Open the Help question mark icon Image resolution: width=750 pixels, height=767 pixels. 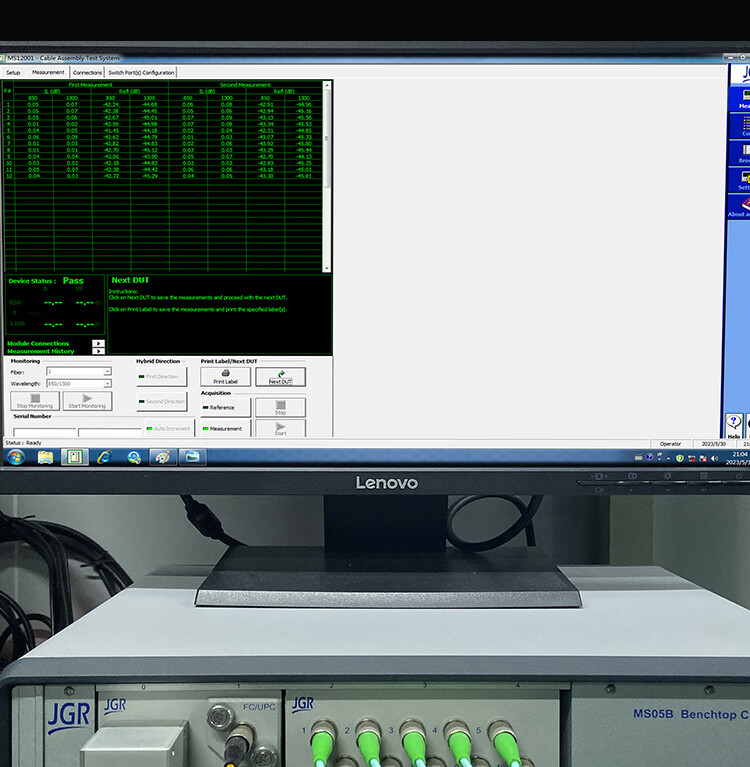734,422
